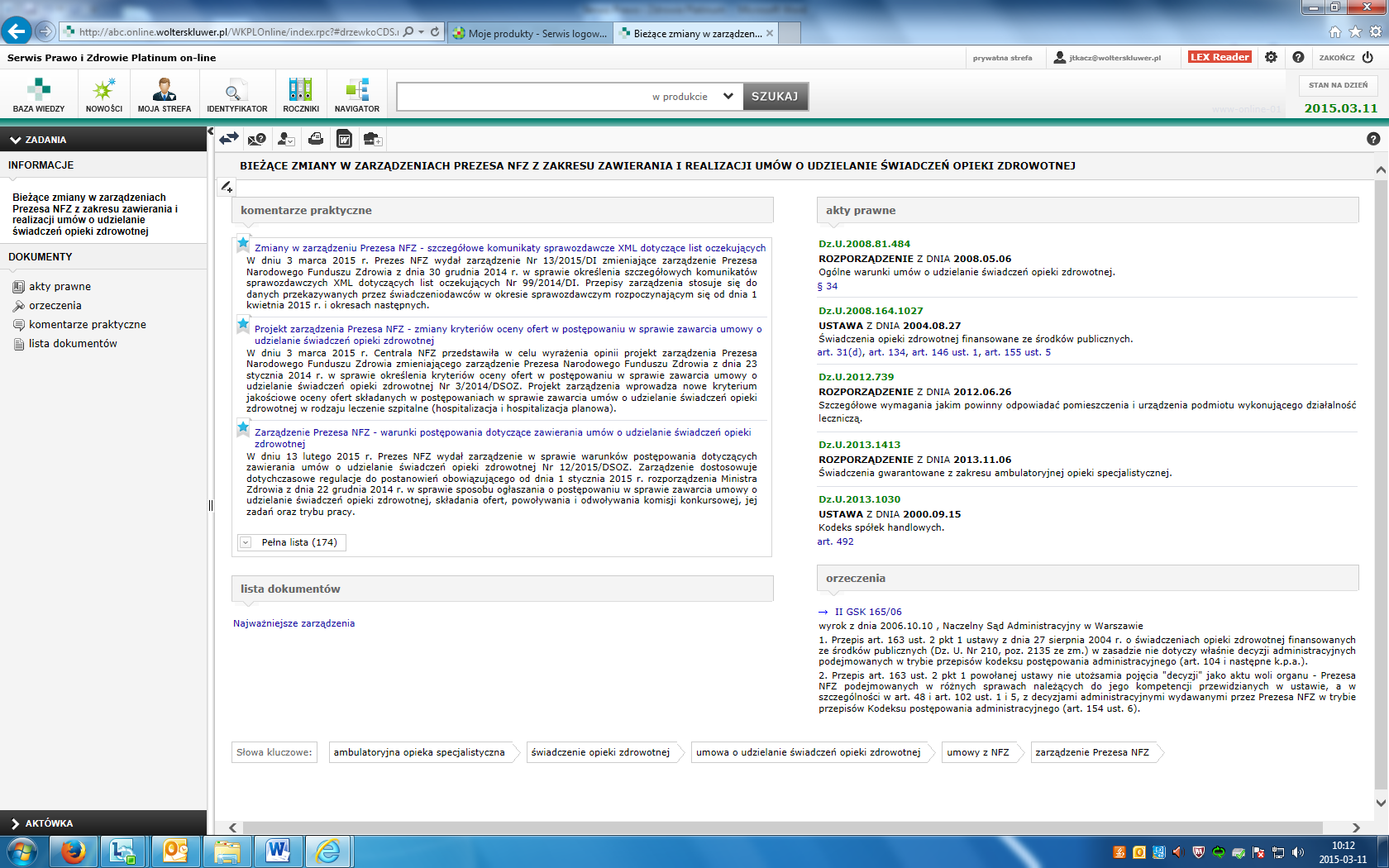Click the Zakończ power icon
This screenshot has width=1389, height=868.
tap(1368, 57)
